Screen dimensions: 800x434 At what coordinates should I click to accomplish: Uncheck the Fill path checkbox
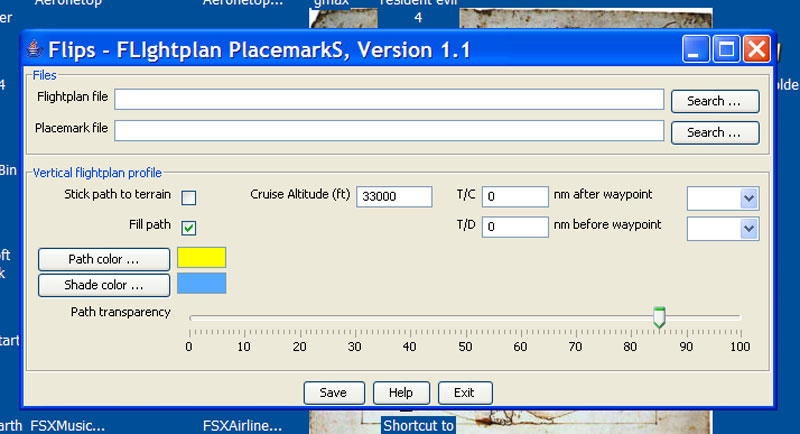coord(188,227)
